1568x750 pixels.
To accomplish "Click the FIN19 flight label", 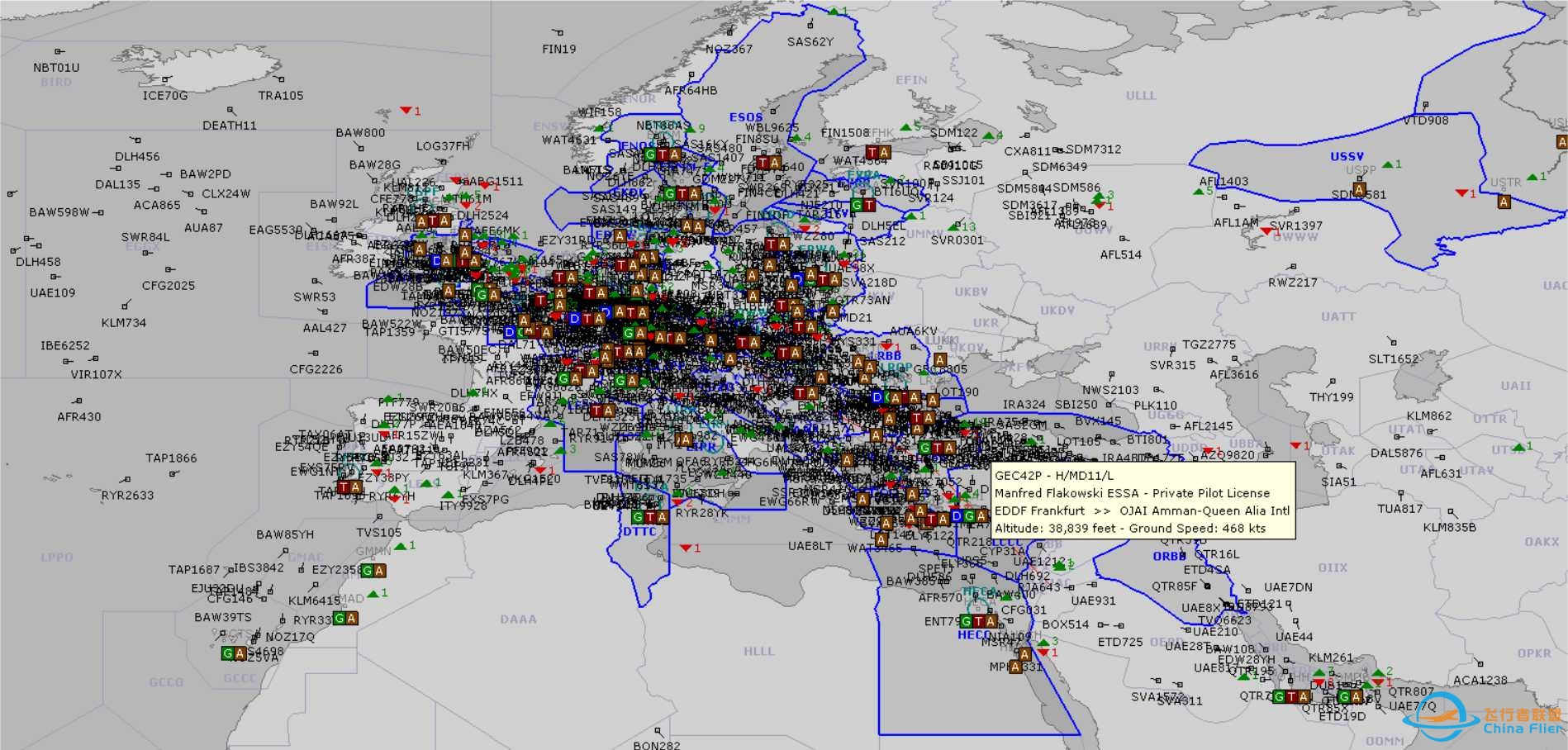I will tap(559, 50).
